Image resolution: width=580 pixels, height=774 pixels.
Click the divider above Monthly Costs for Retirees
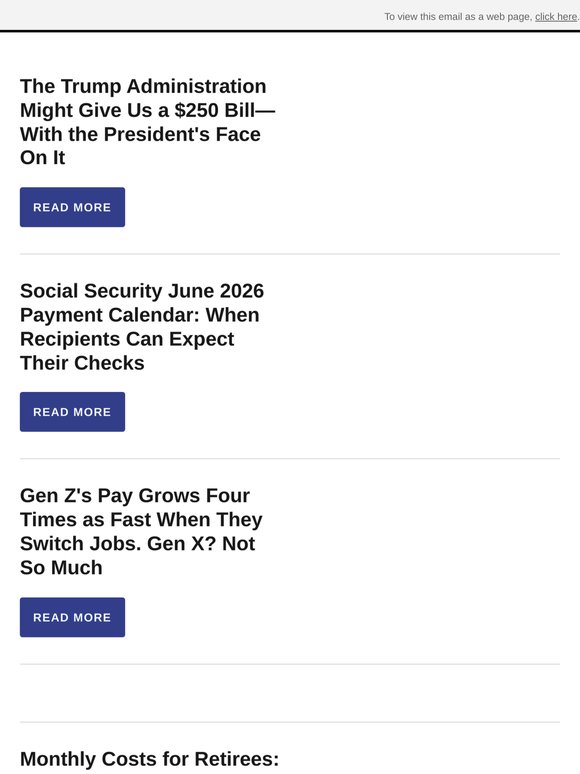coord(290,723)
